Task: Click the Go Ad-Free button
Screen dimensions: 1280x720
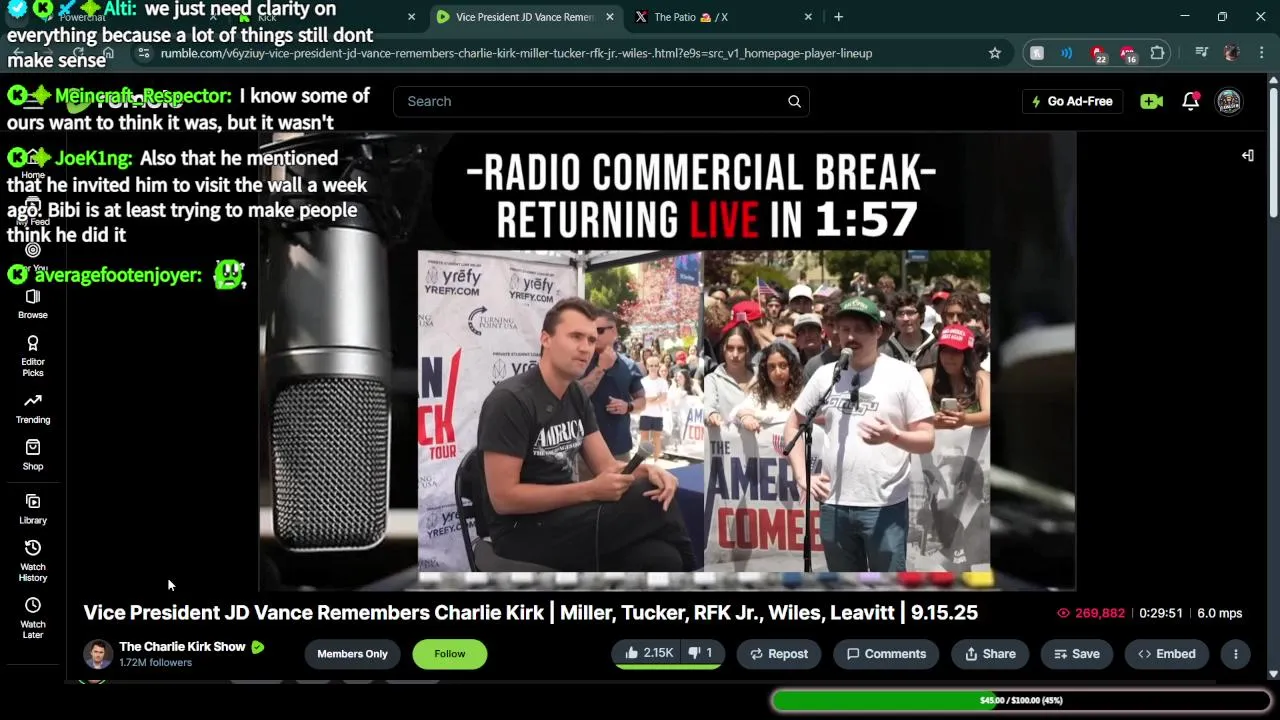Action: (1072, 101)
